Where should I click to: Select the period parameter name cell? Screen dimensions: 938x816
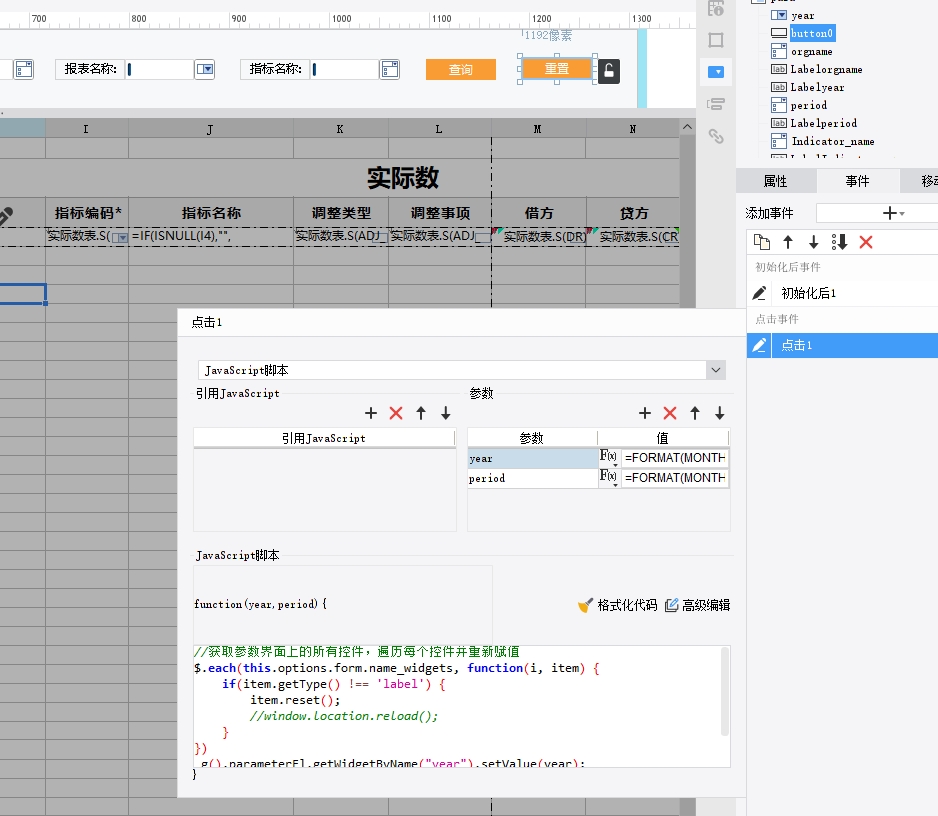533,478
